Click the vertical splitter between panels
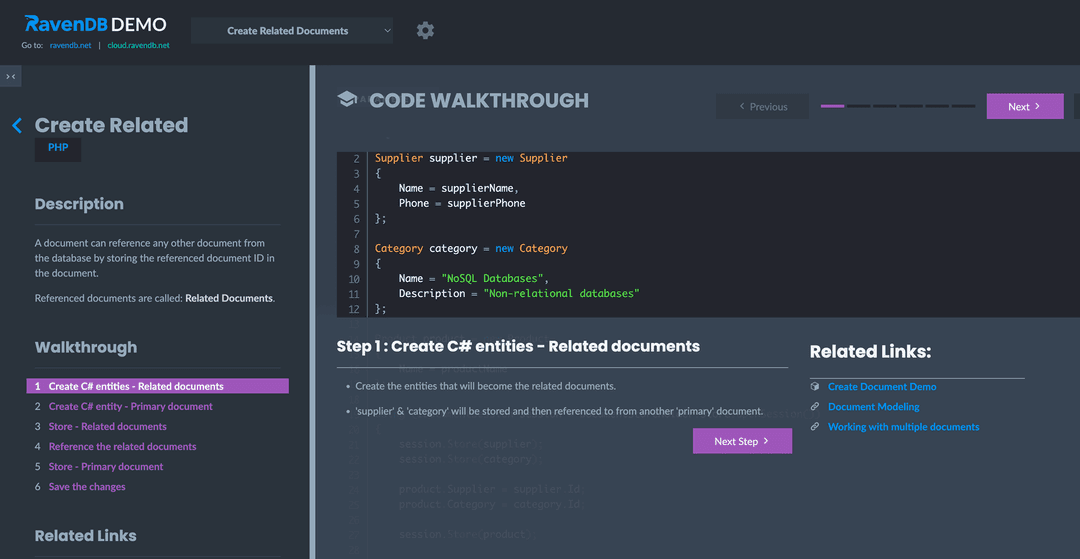1080x559 pixels. coord(312,312)
